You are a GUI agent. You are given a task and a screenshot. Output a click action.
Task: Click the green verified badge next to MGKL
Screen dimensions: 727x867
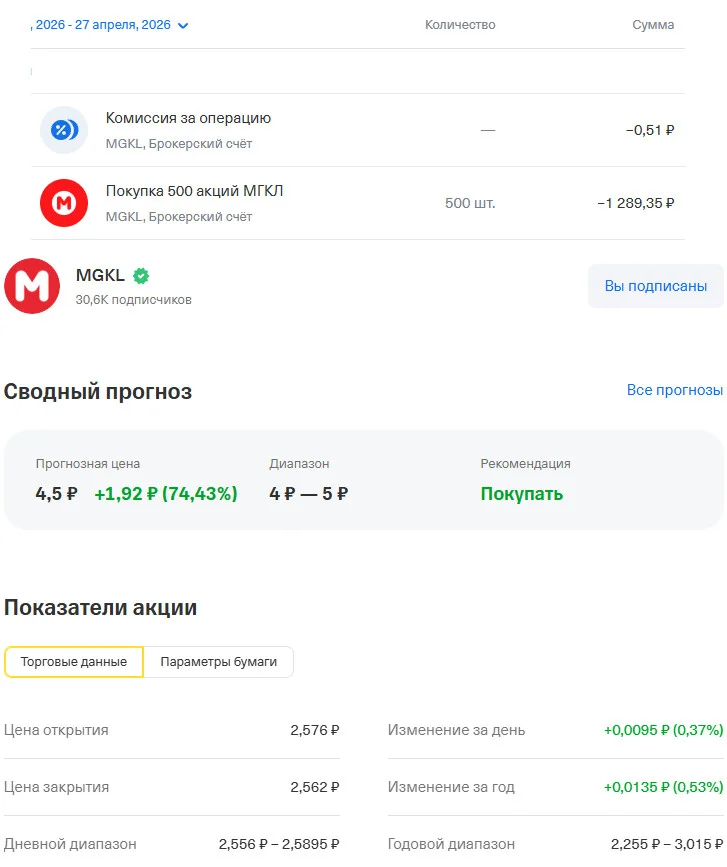141,275
